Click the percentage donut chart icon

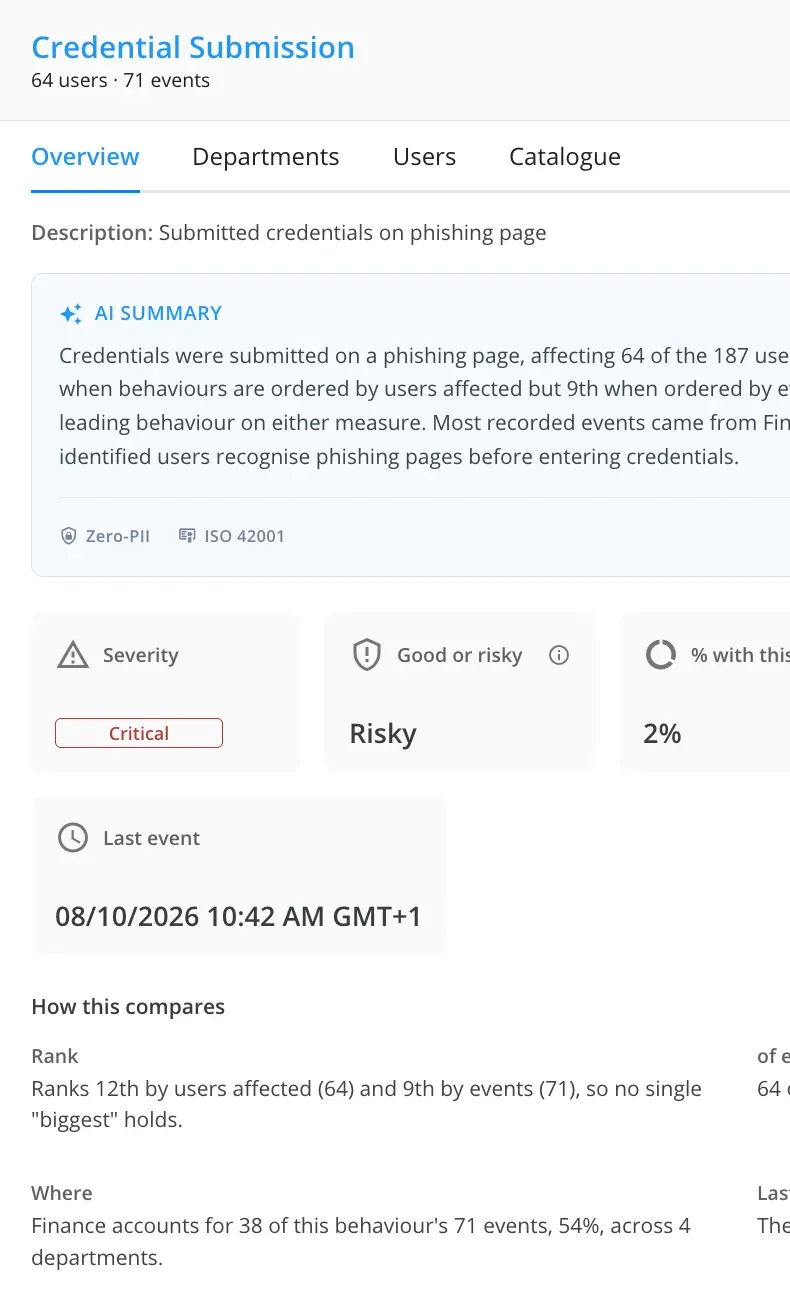(x=660, y=655)
